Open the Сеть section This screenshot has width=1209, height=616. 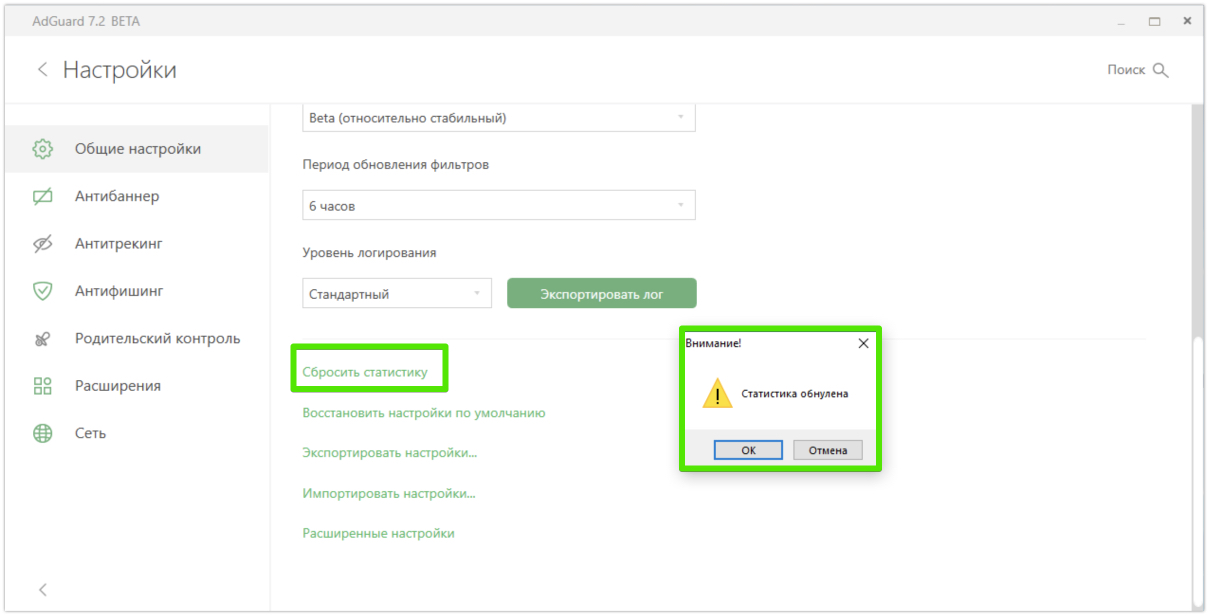click(136, 434)
